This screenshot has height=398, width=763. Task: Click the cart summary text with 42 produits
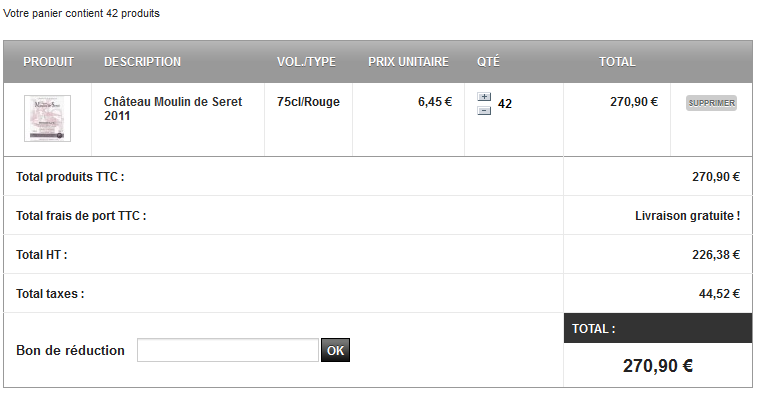point(81,13)
